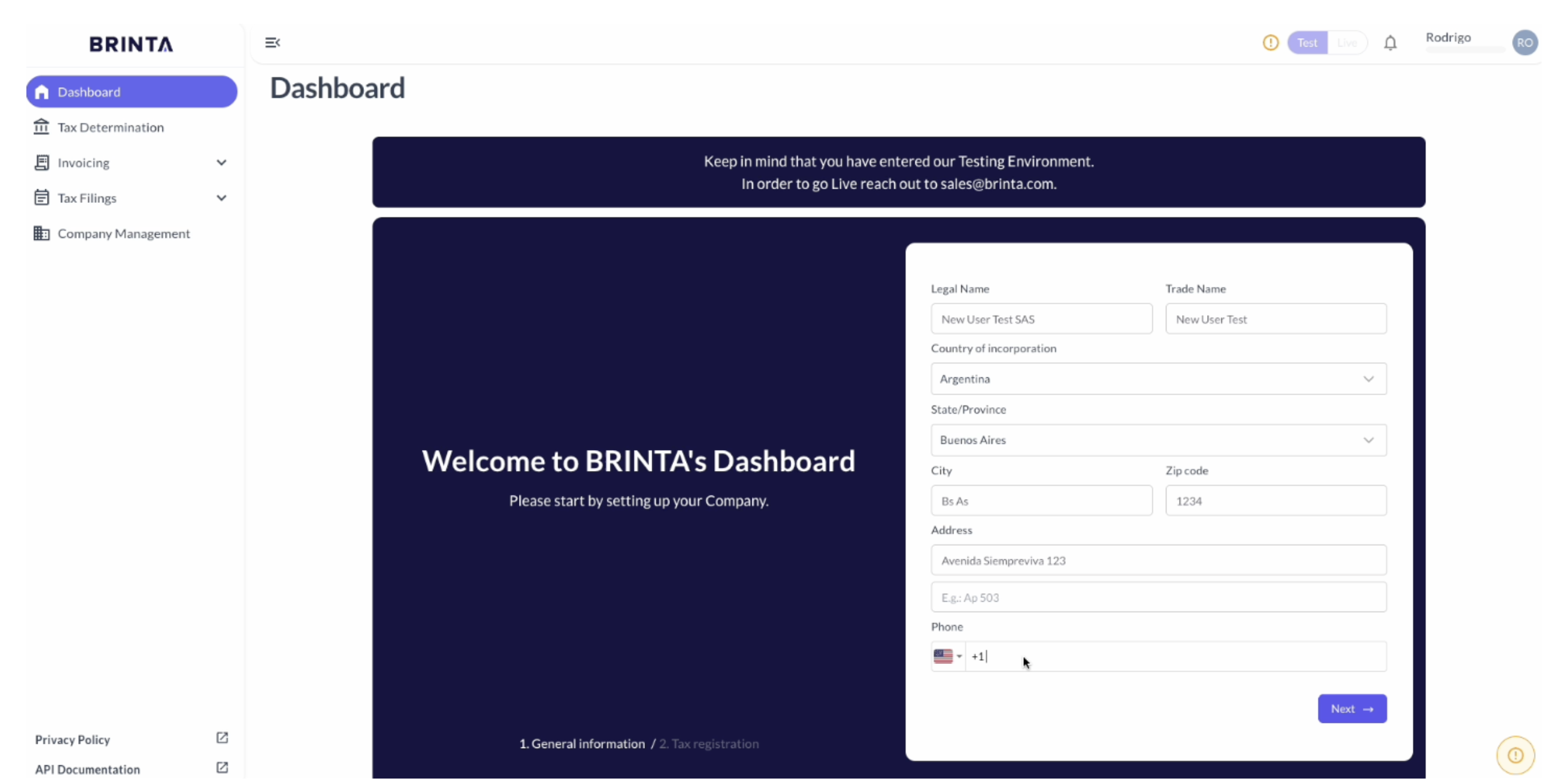This screenshot has height=782, width=1568.
Task: Expand the Invoicing submenu chevron
Action: point(221,162)
